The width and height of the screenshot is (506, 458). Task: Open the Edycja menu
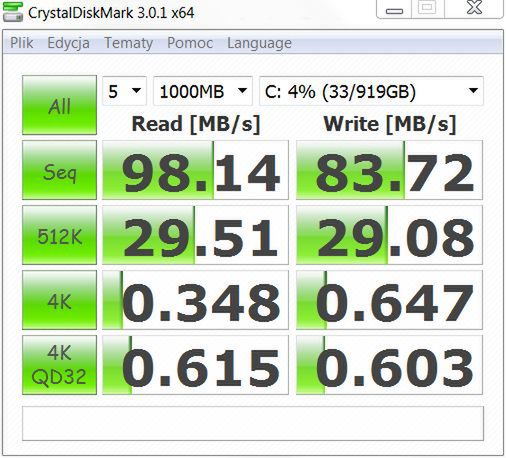click(x=68, y=43)
